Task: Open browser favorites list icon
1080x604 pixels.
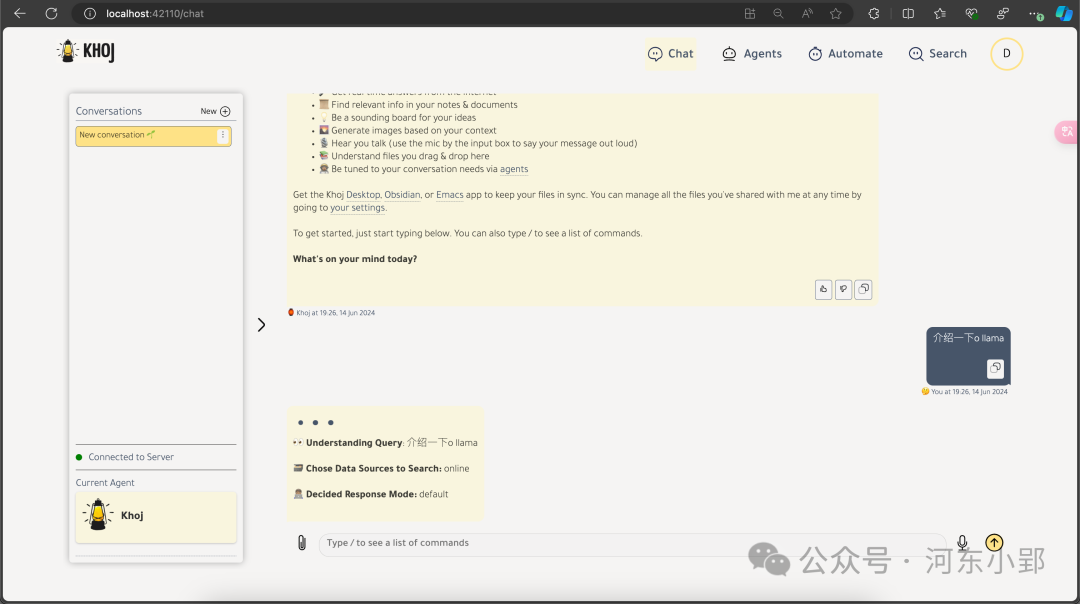Action: pos(939,14)
